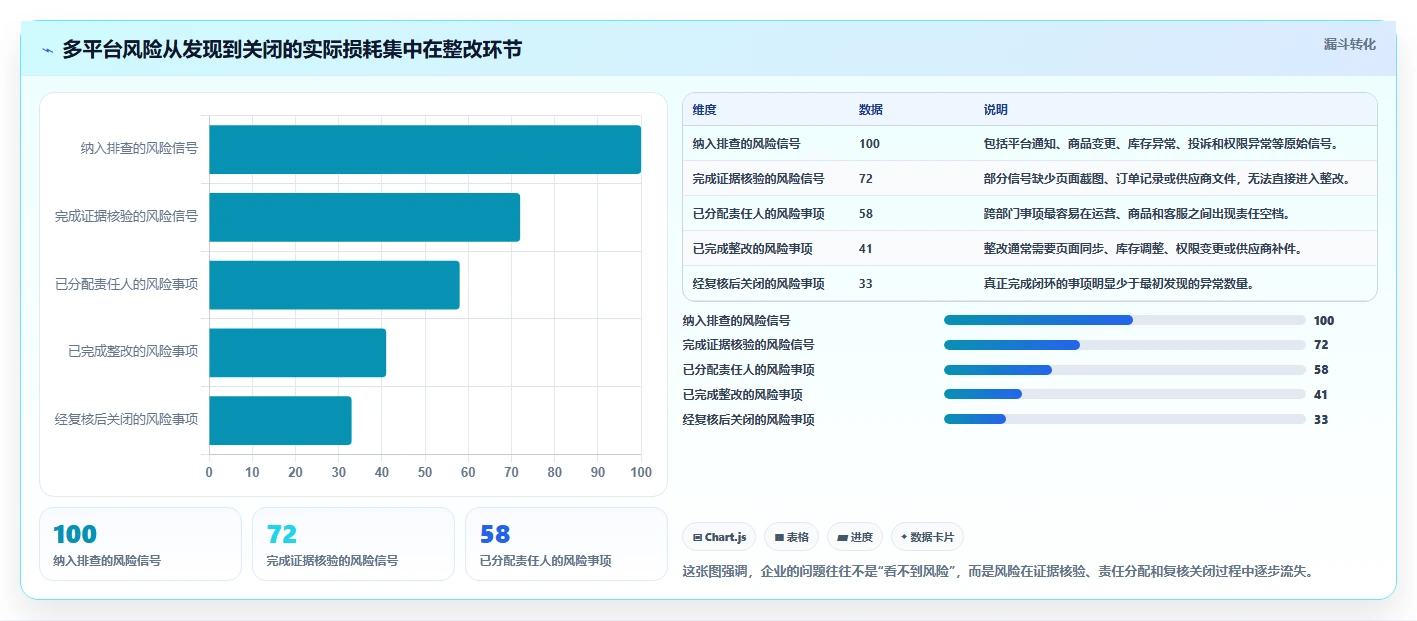Select the Chart.js chip
This screenshot has width=1417, height=621.
pyautogui.click(x=719, y=537)
